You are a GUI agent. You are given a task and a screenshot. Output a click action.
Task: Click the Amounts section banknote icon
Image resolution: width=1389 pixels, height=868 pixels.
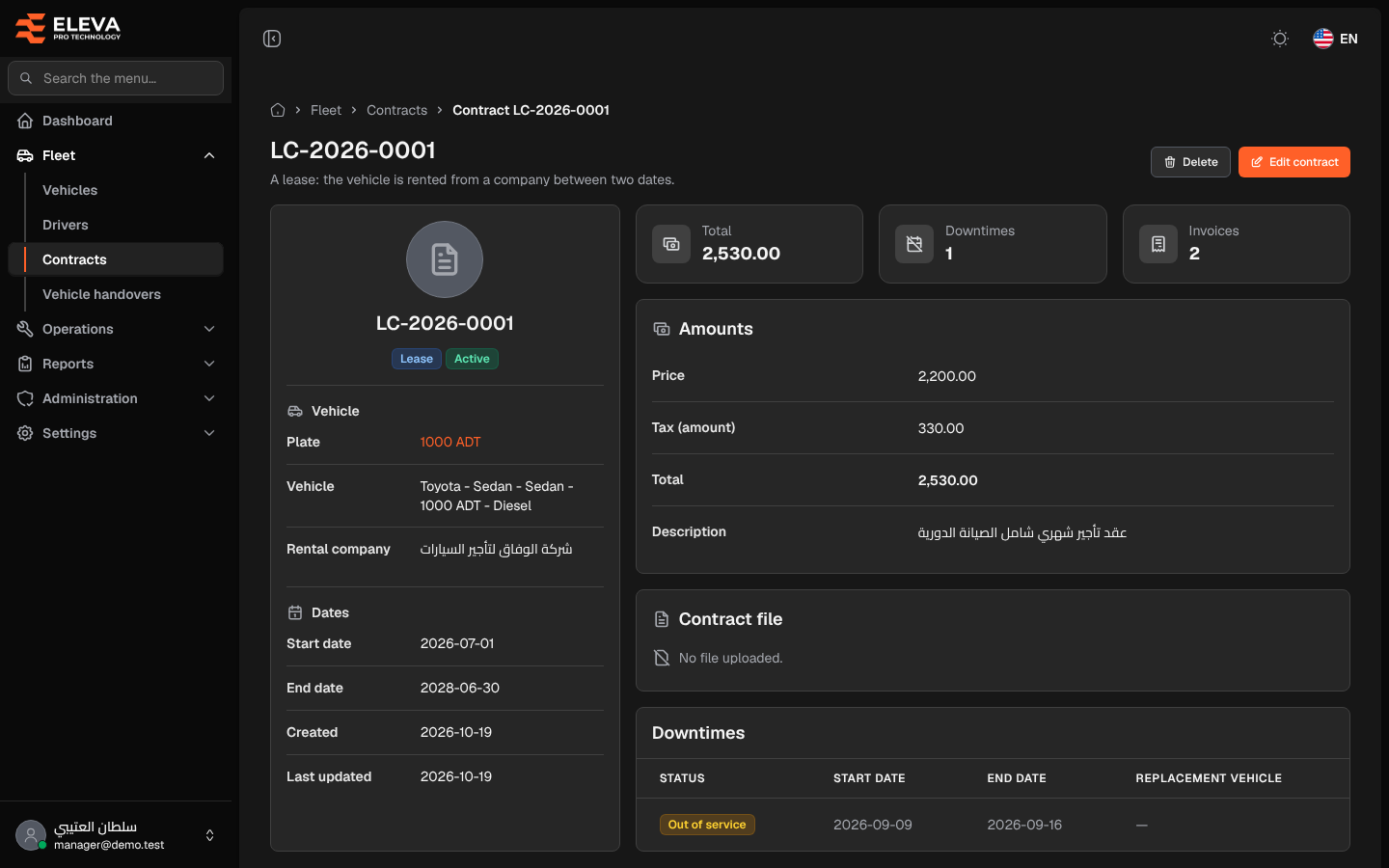662,329
